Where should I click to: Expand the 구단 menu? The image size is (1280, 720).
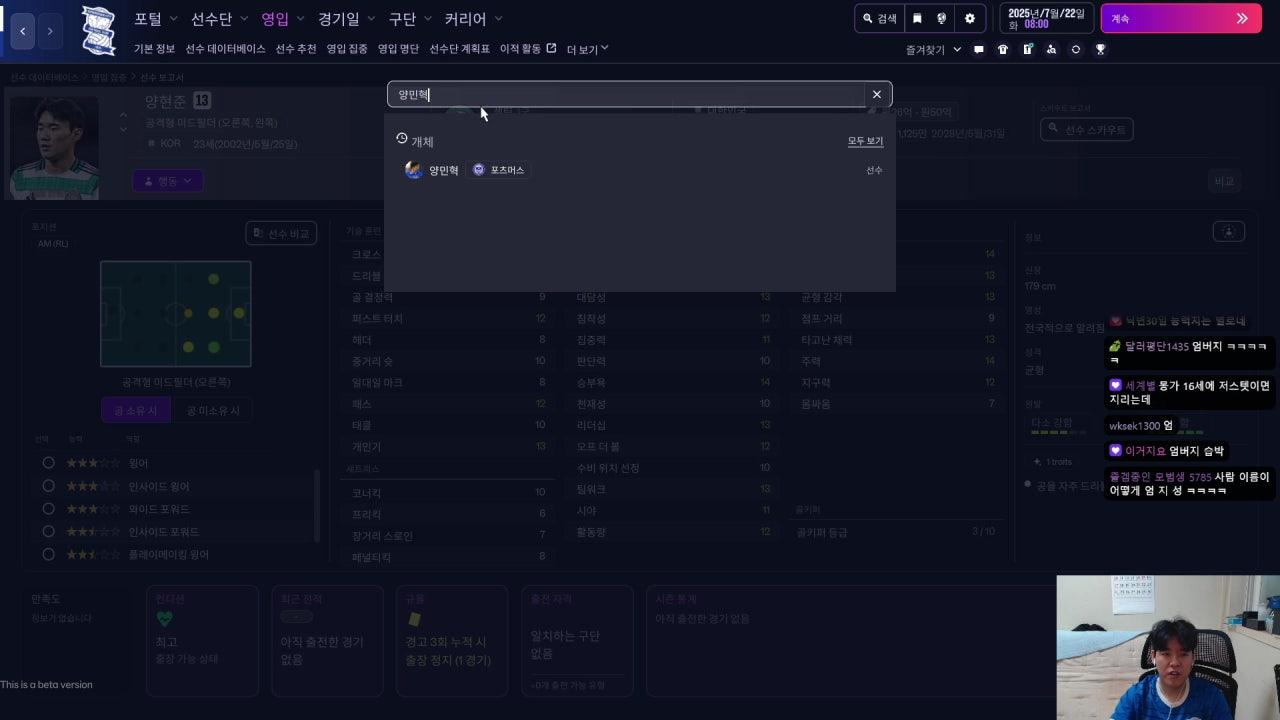[x=410, y=19]
